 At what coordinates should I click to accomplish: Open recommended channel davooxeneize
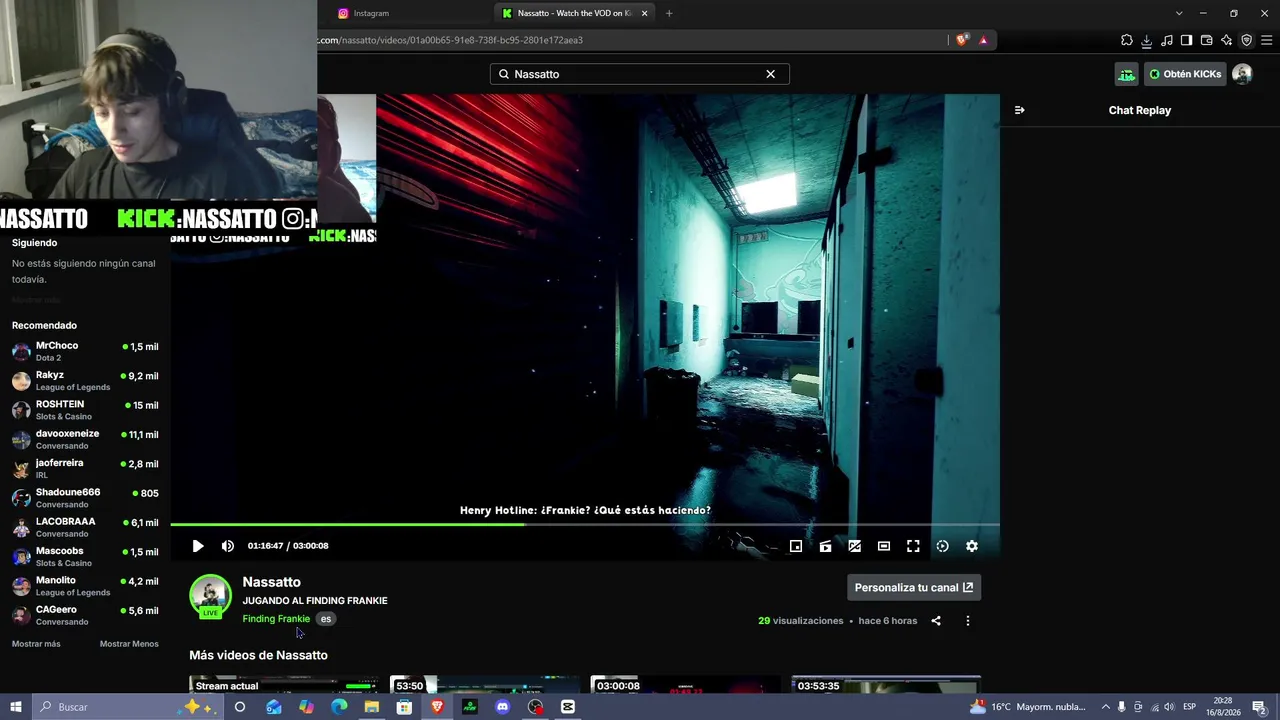85,439
